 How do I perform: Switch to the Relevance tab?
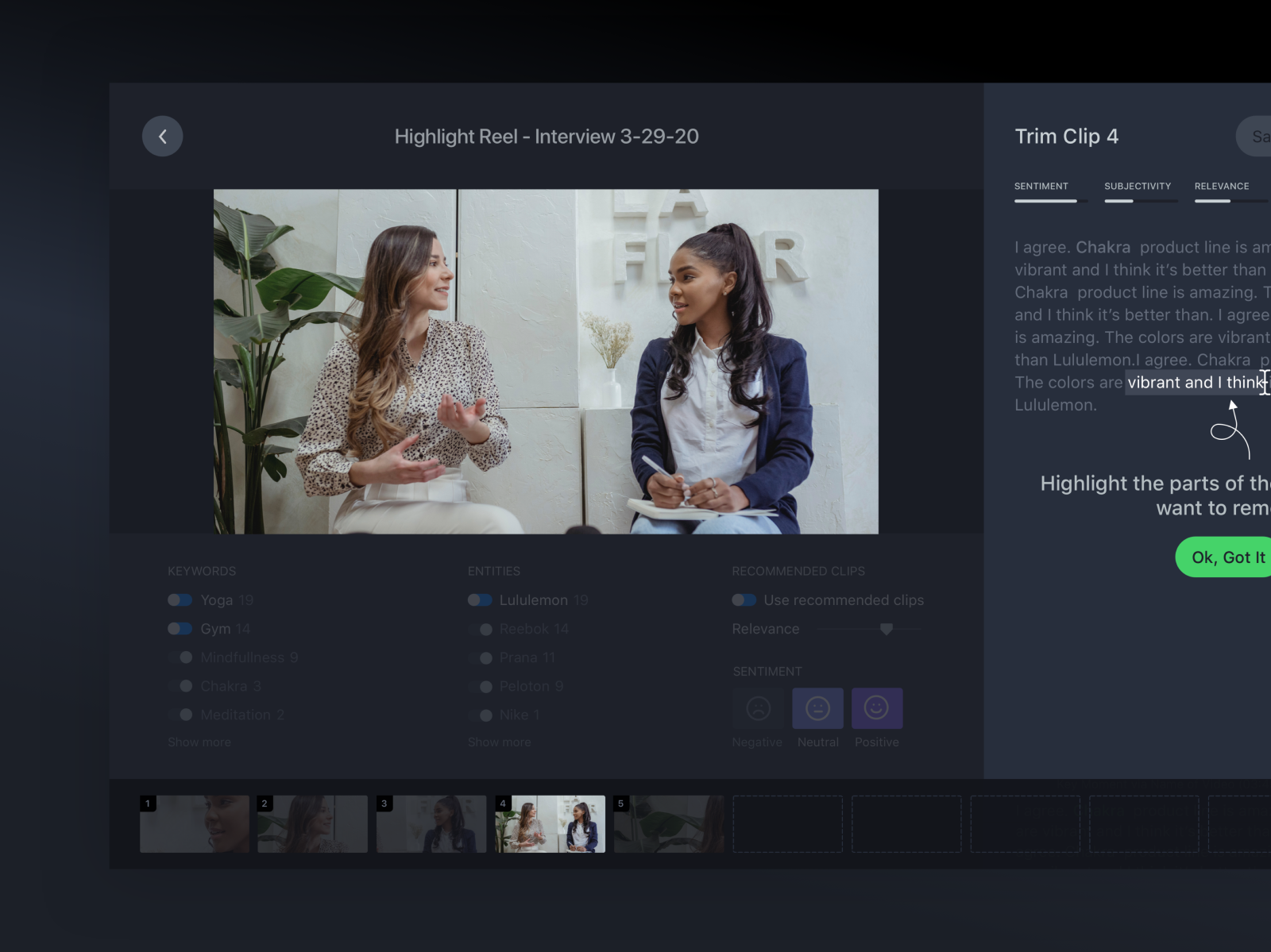1223,186
